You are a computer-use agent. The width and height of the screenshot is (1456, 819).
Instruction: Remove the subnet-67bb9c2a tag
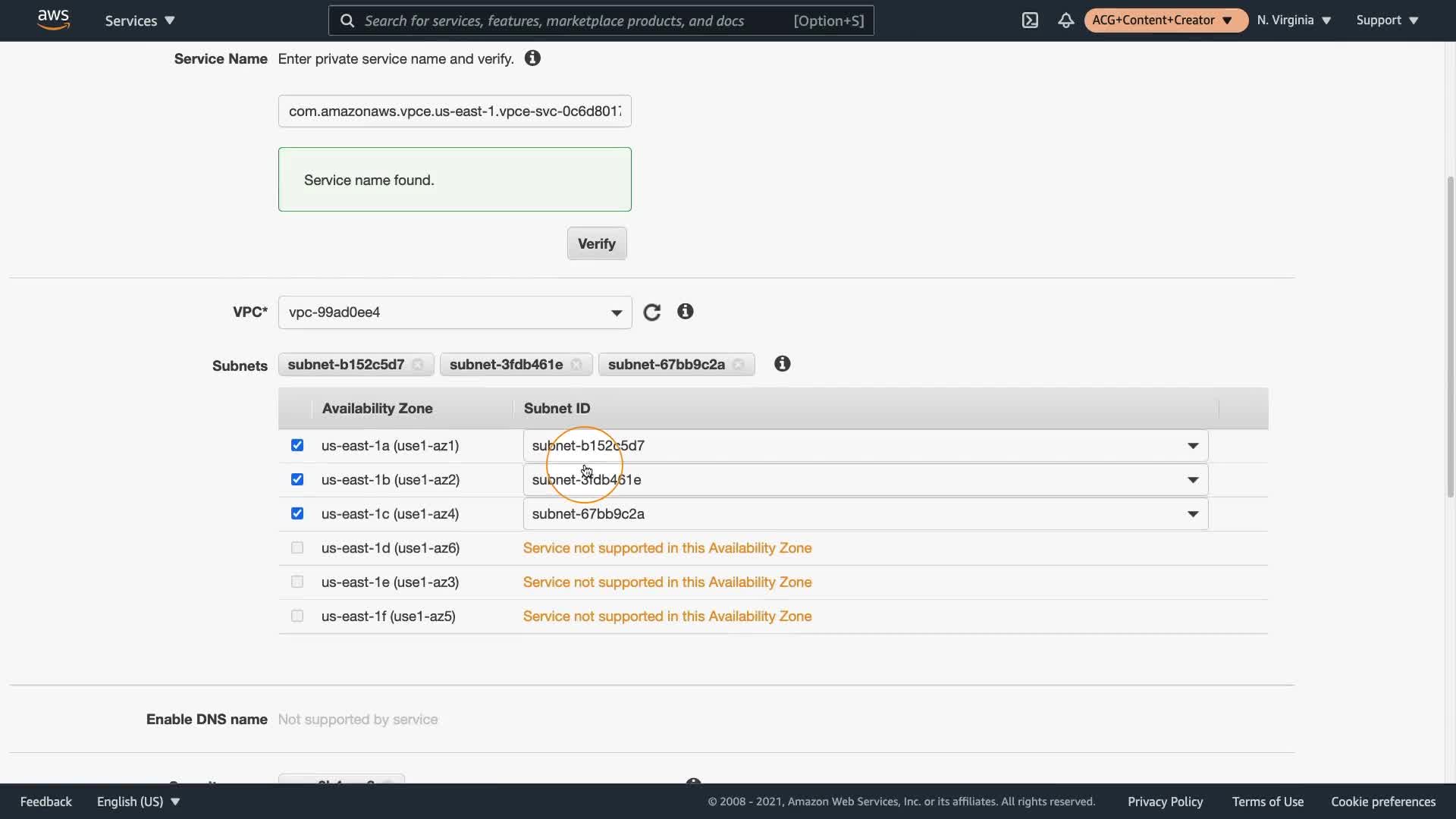pos(739,365)
